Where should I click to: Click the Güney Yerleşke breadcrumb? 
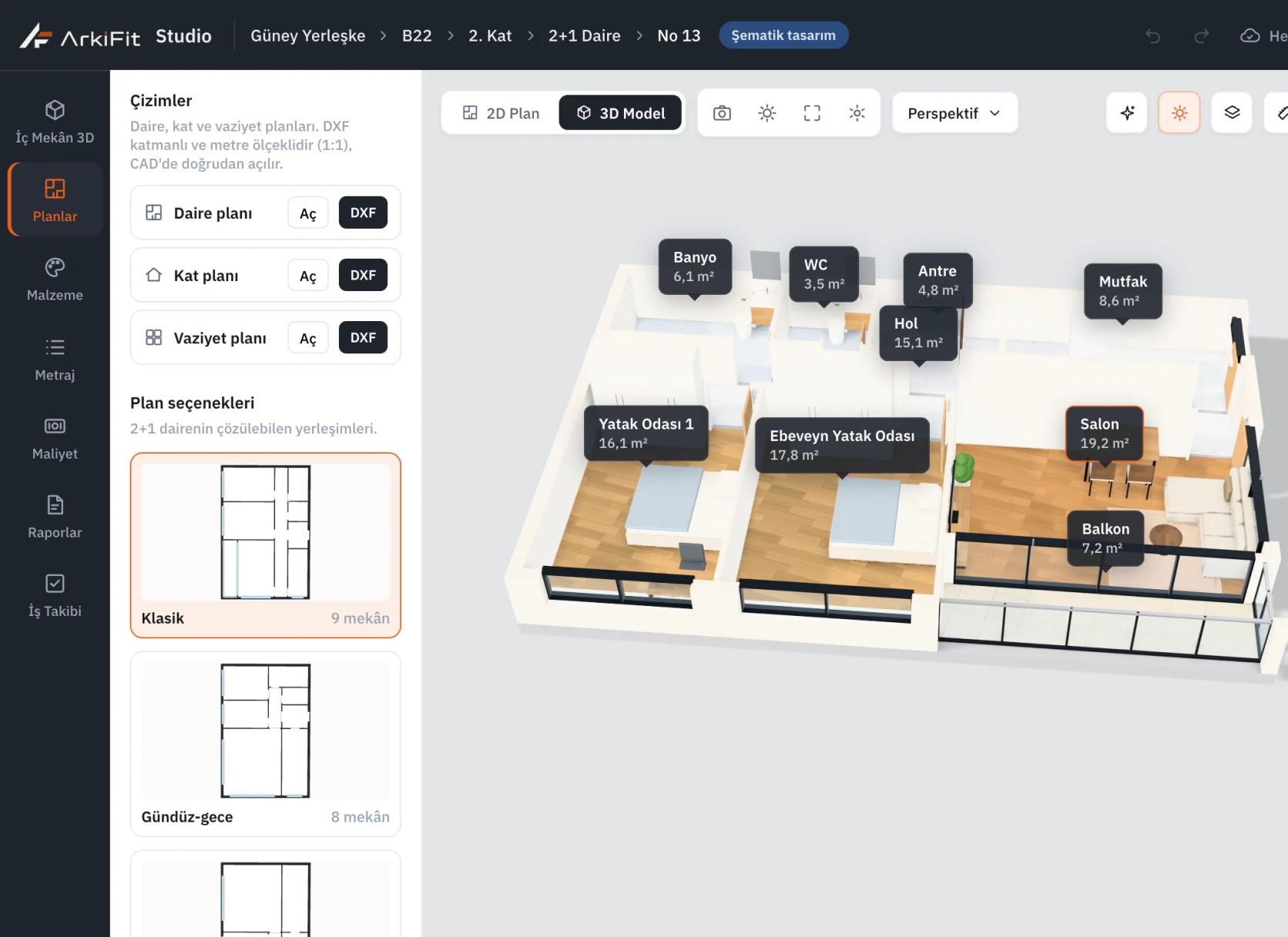(x=308, y=36)
